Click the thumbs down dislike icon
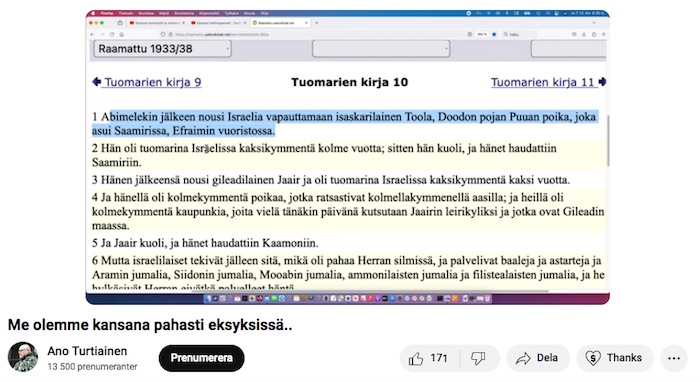Viewport: 700px width, 382px height. [x=479, y=358]
